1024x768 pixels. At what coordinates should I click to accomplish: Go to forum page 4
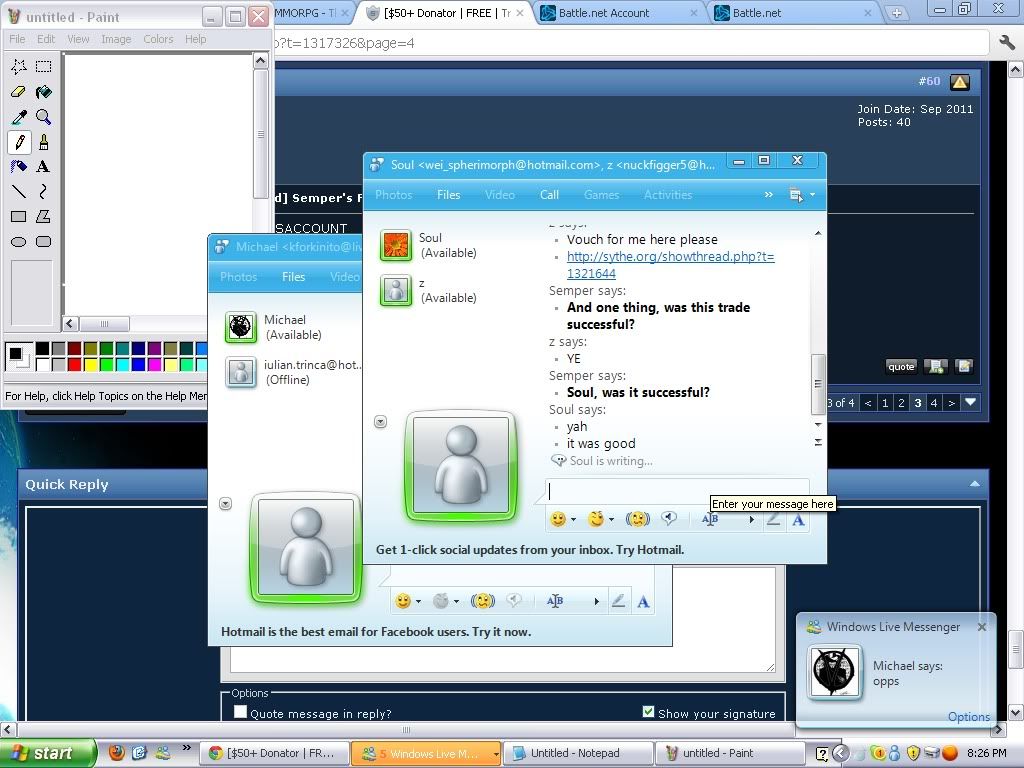coord(934,402)
